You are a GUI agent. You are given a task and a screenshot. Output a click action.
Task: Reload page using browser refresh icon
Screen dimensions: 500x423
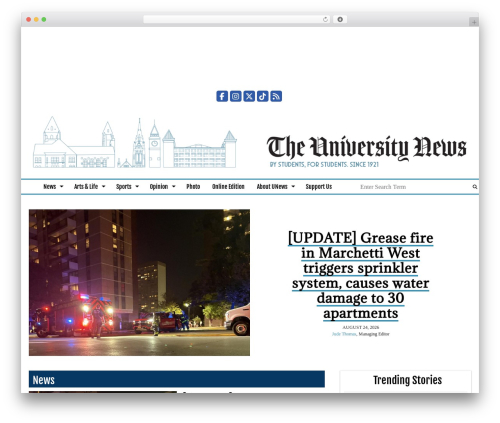[325, 20]
